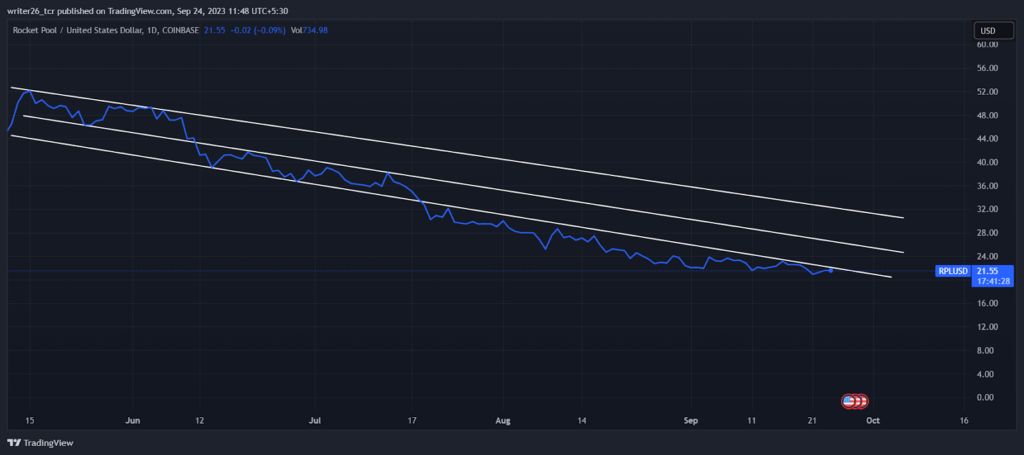Click the 14 date label on time axis
Screen dimensions: 1024x455
[583, 420]
